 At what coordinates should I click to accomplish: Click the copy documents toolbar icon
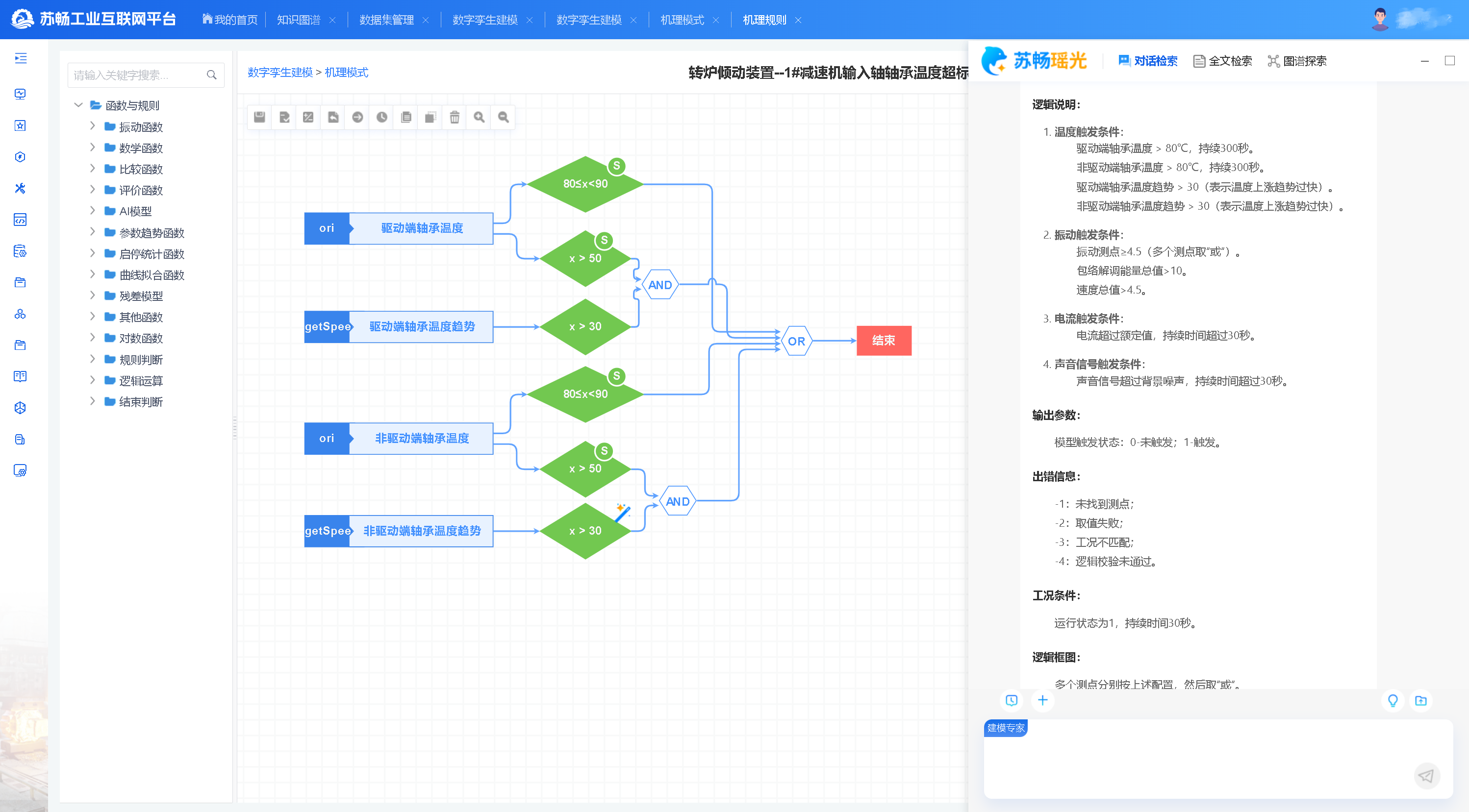[x=406, y=118]
